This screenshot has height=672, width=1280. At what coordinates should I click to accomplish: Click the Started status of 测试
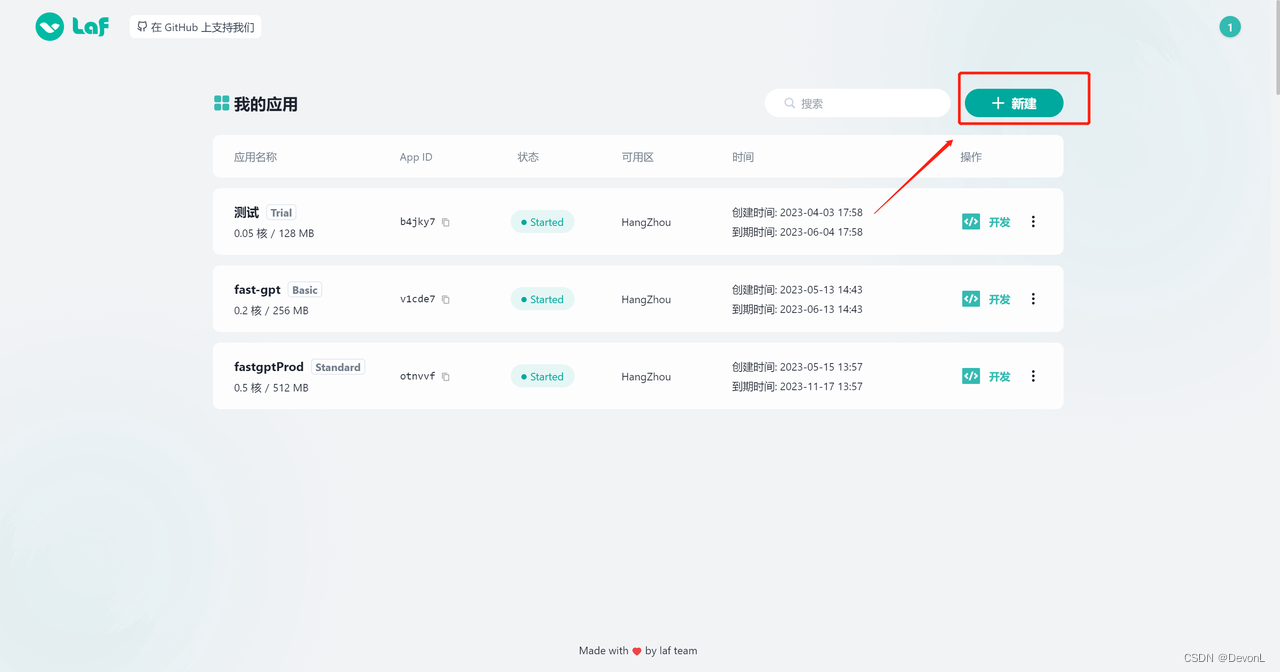[542, 222]
